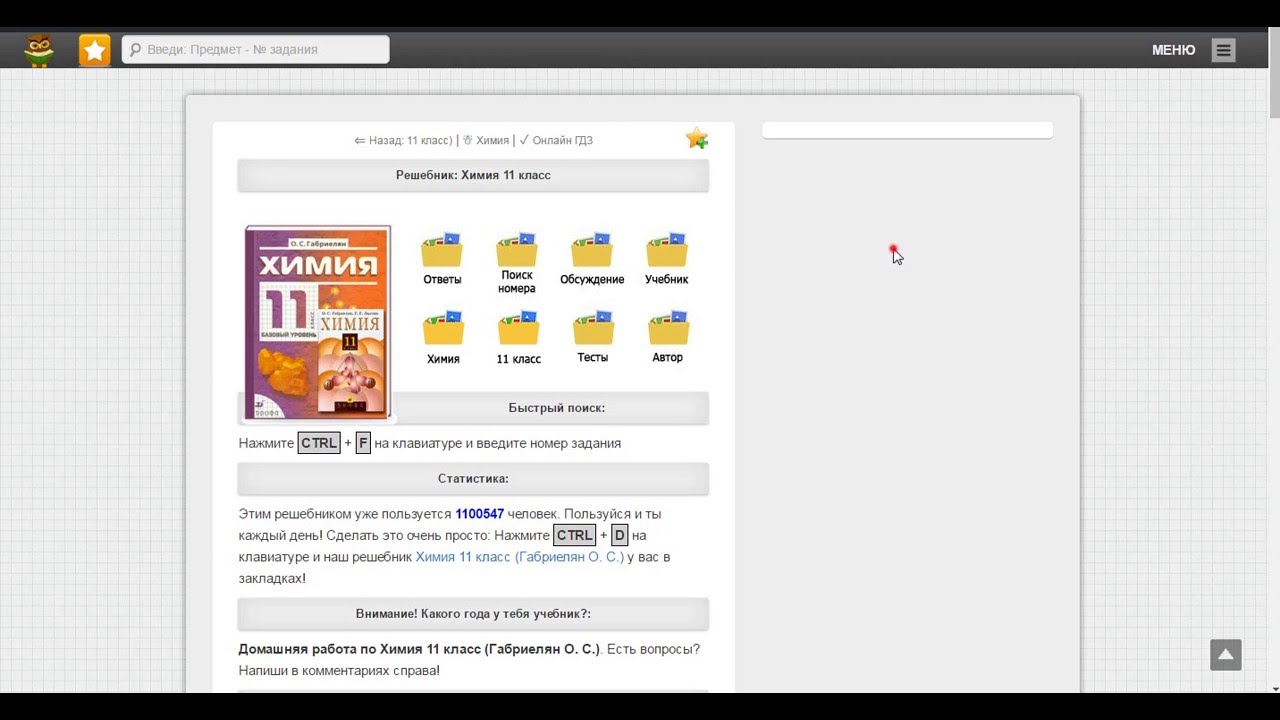Click 'Химия 11 класс (Габриелян О. С.)' link

(520, 557)
